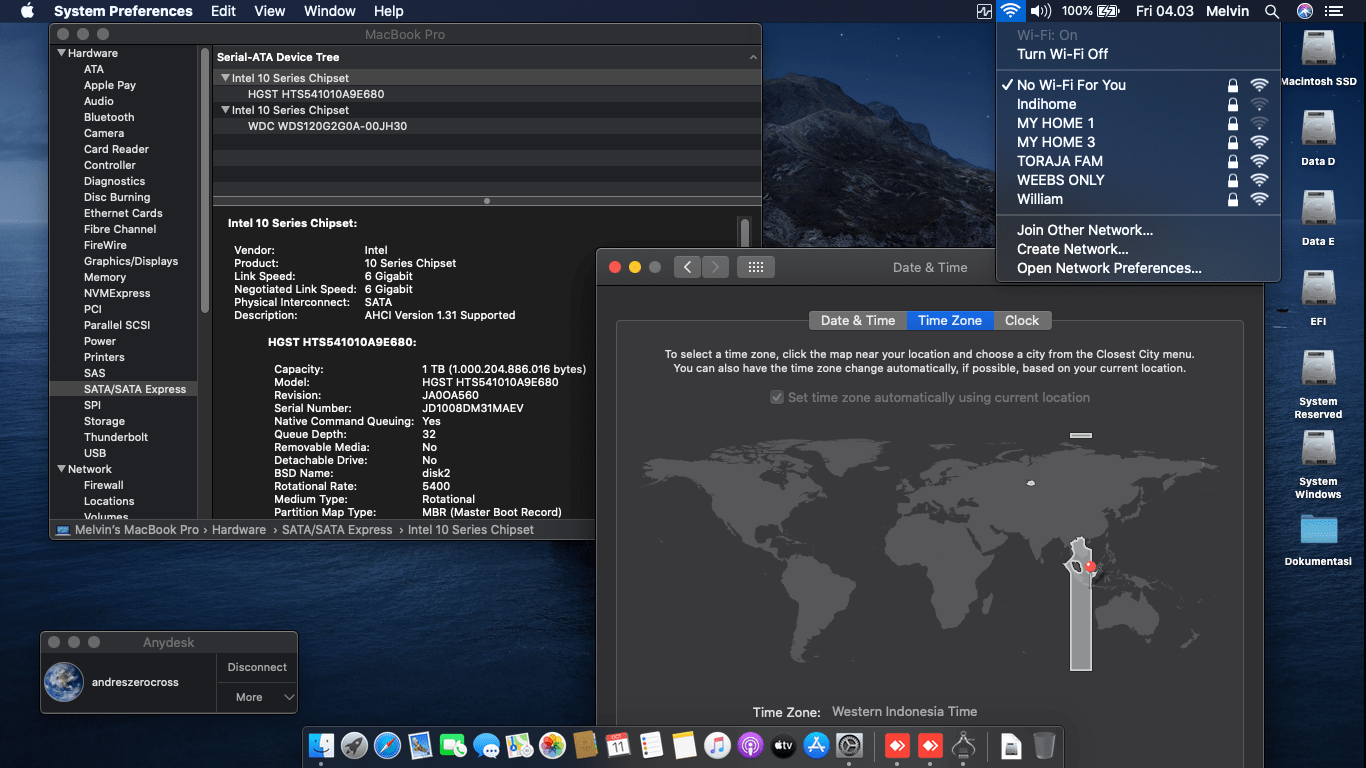The width and height of the screenshot is (1366, 768).
Task: Turn Wi-Fi Off from the Wi-Fi menu
Action: [1062, 54]
